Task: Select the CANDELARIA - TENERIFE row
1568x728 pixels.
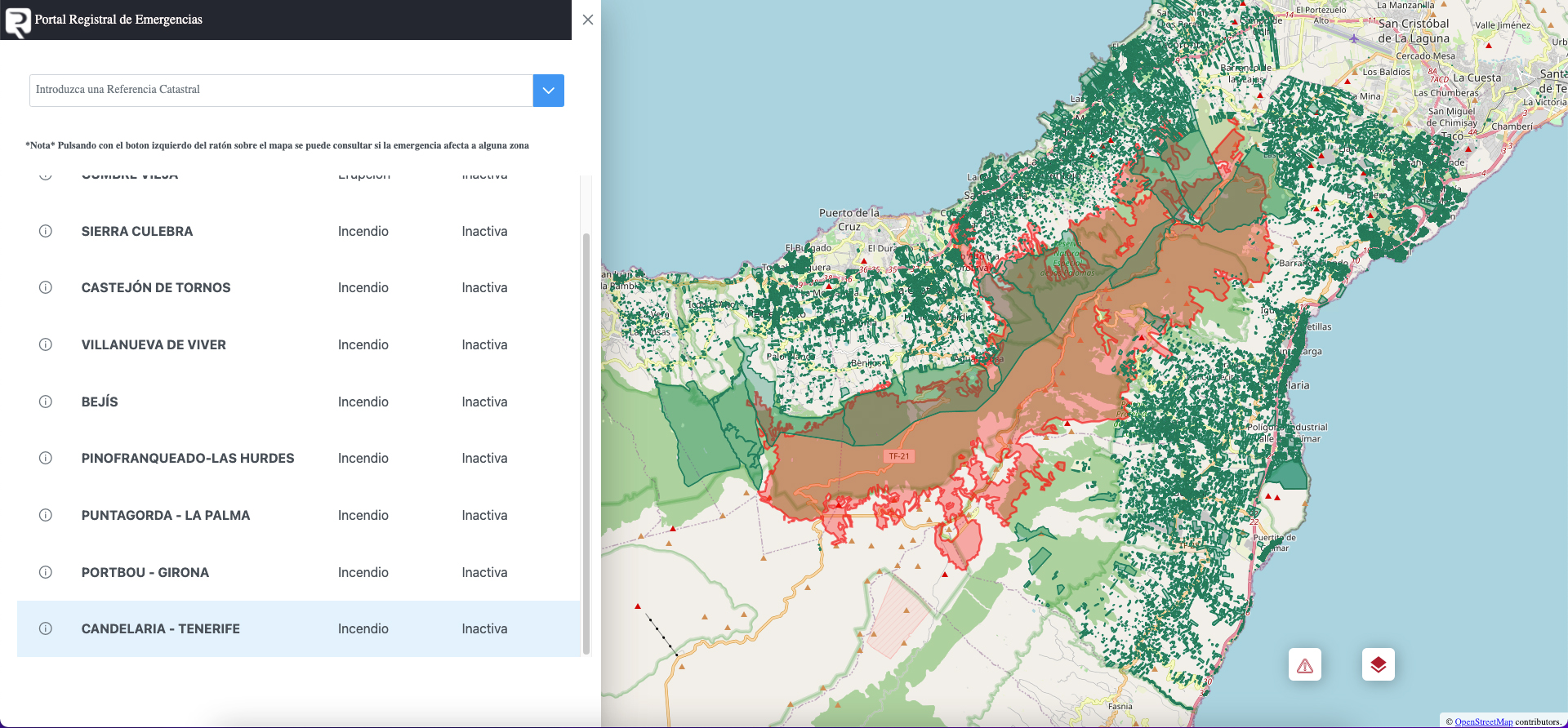Action: pyautogui.click(x=298, y=628)
